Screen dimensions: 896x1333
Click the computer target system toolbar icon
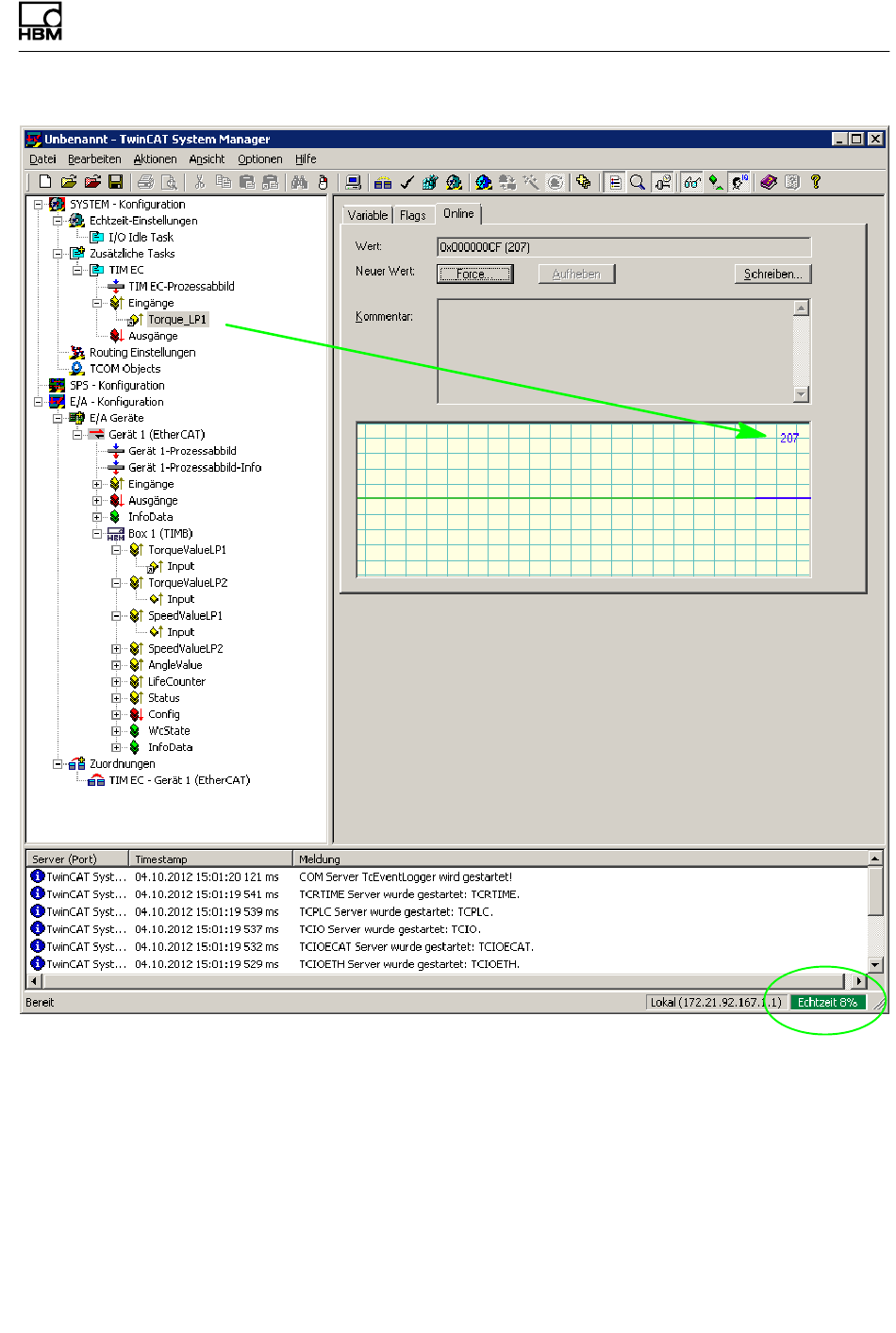point(354,182)
